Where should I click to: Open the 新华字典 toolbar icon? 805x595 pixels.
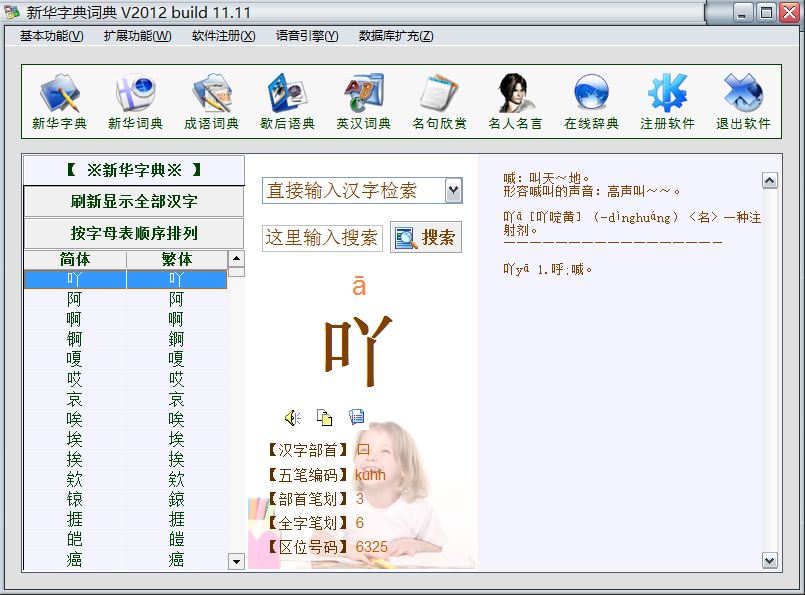(x=60, y=101)
